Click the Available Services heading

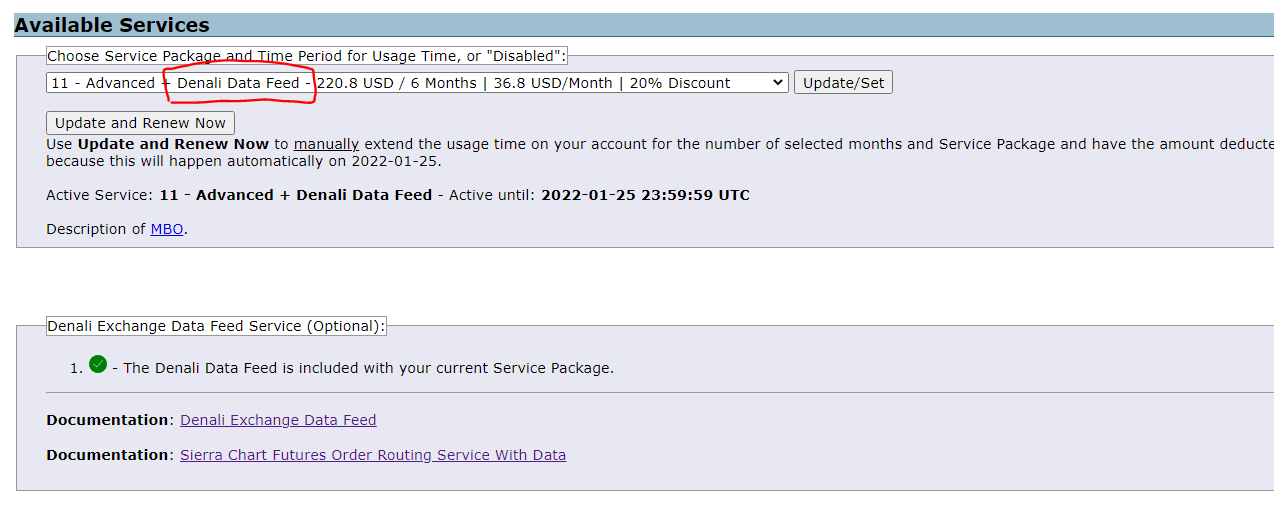click(112, 26)
